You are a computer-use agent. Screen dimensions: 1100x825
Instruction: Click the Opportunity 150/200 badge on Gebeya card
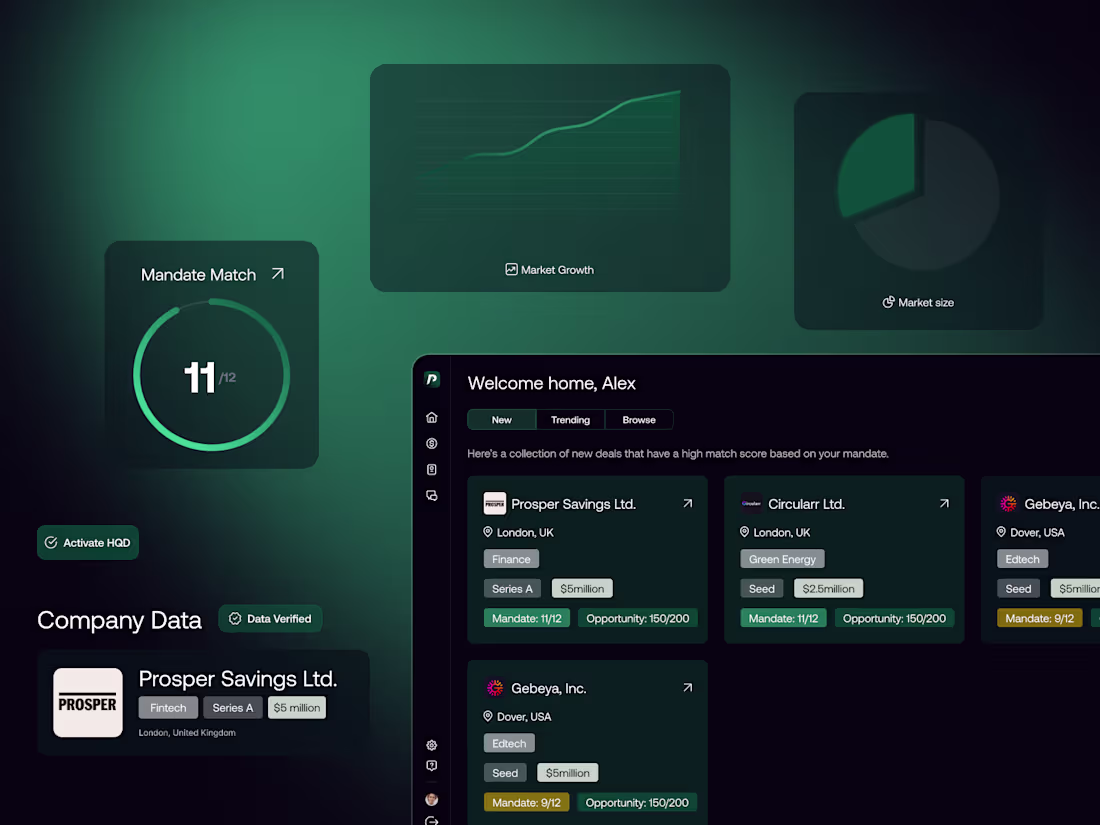pos(637,802)
